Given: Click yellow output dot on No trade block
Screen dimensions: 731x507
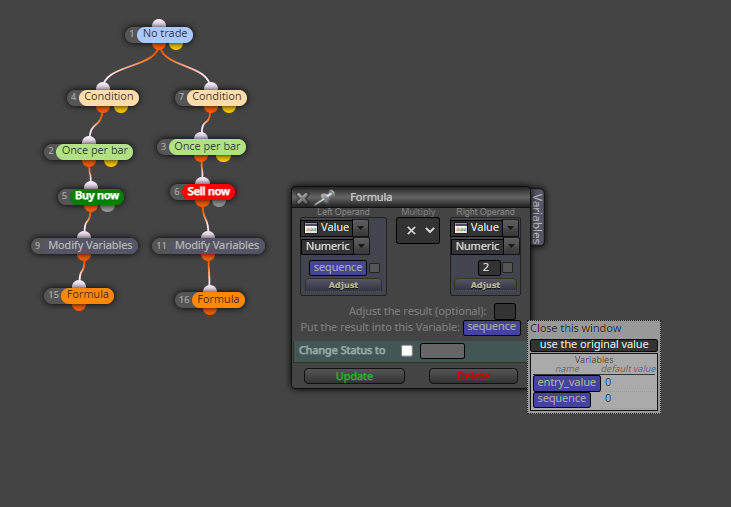Looking at the screenshot, I should point(176,46).
